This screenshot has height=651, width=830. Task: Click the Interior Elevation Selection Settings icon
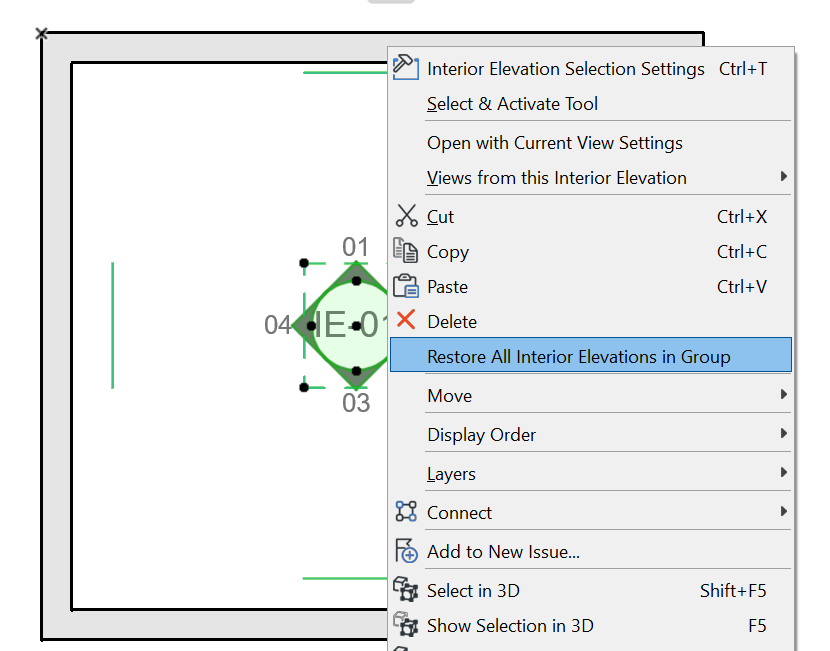pos(405,67)
